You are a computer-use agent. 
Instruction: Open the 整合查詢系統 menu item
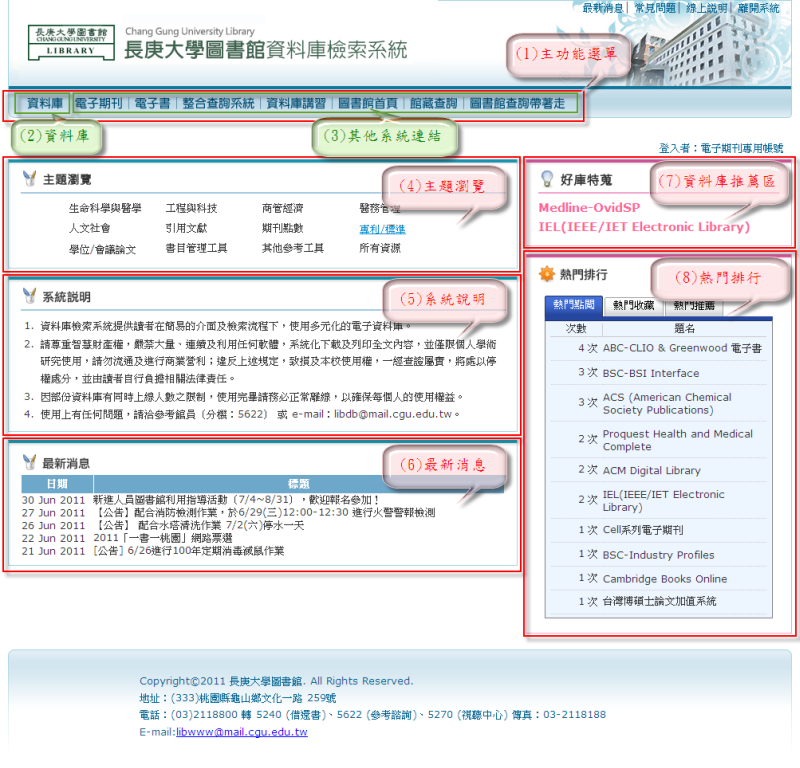click(x=218, y=104)
